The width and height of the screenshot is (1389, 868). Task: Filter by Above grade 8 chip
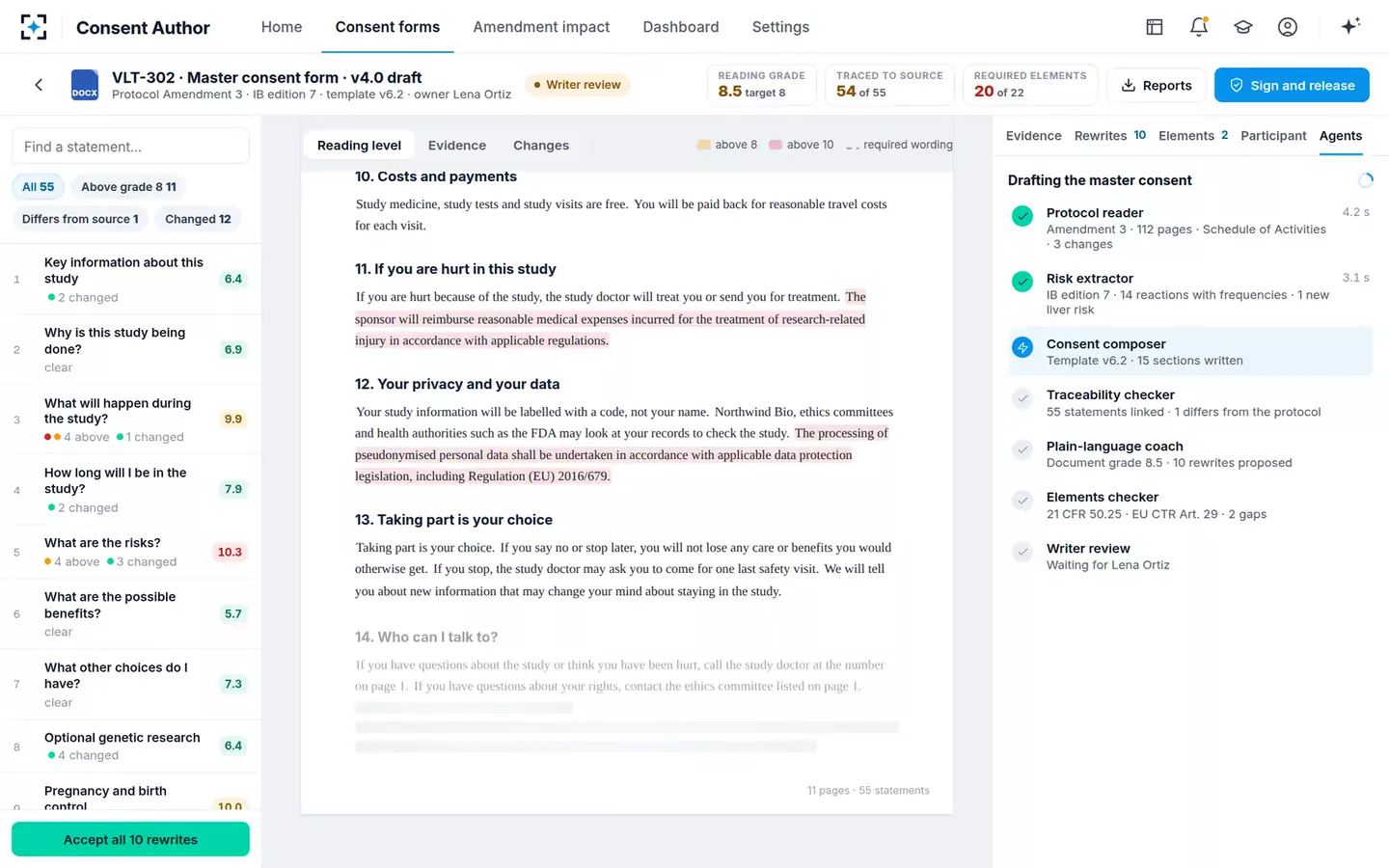point(128,187)
